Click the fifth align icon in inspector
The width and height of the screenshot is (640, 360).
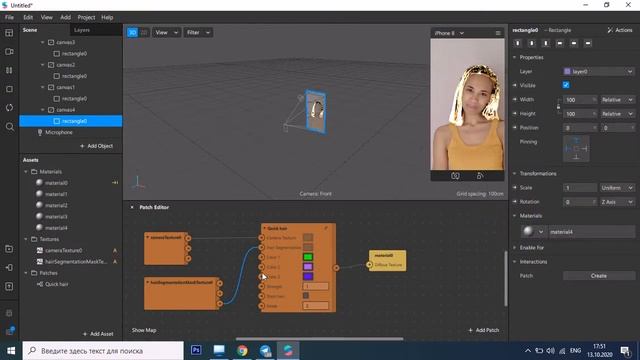click(574, 43)
